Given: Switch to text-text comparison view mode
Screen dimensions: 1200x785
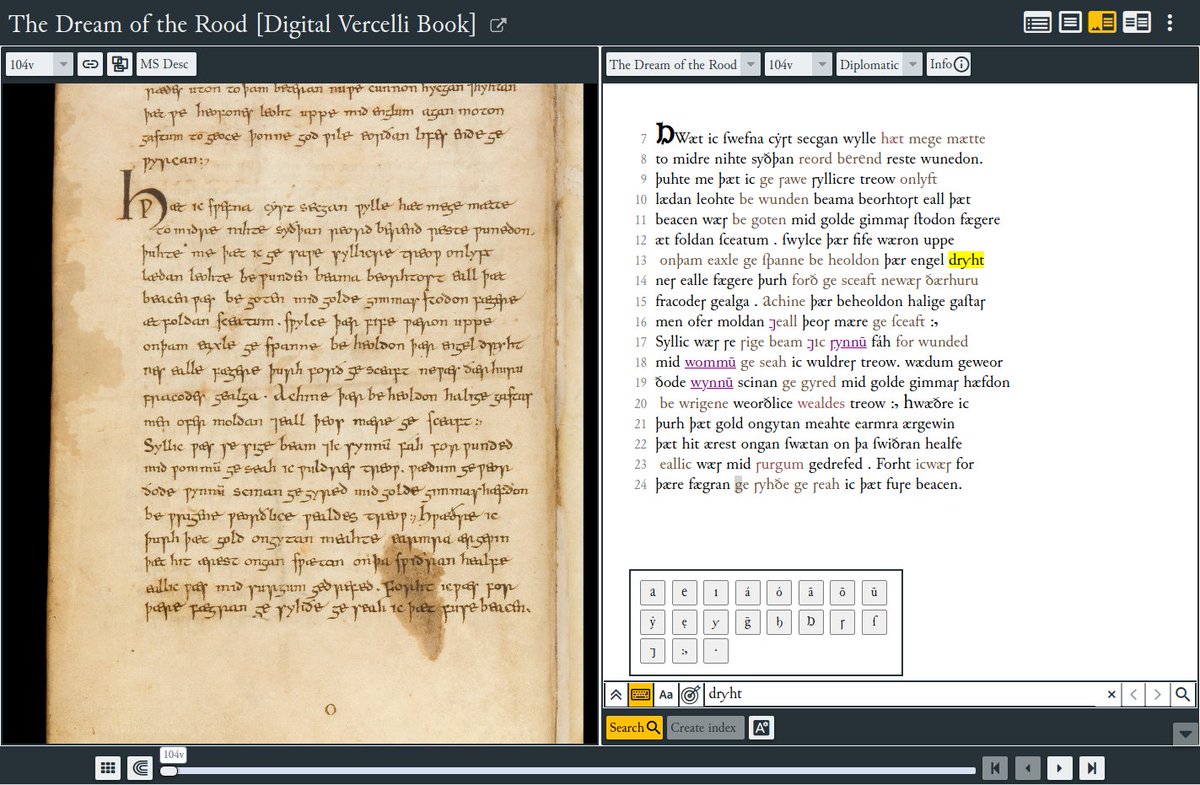Looking at the screenshot, I should pos(1136,22).
